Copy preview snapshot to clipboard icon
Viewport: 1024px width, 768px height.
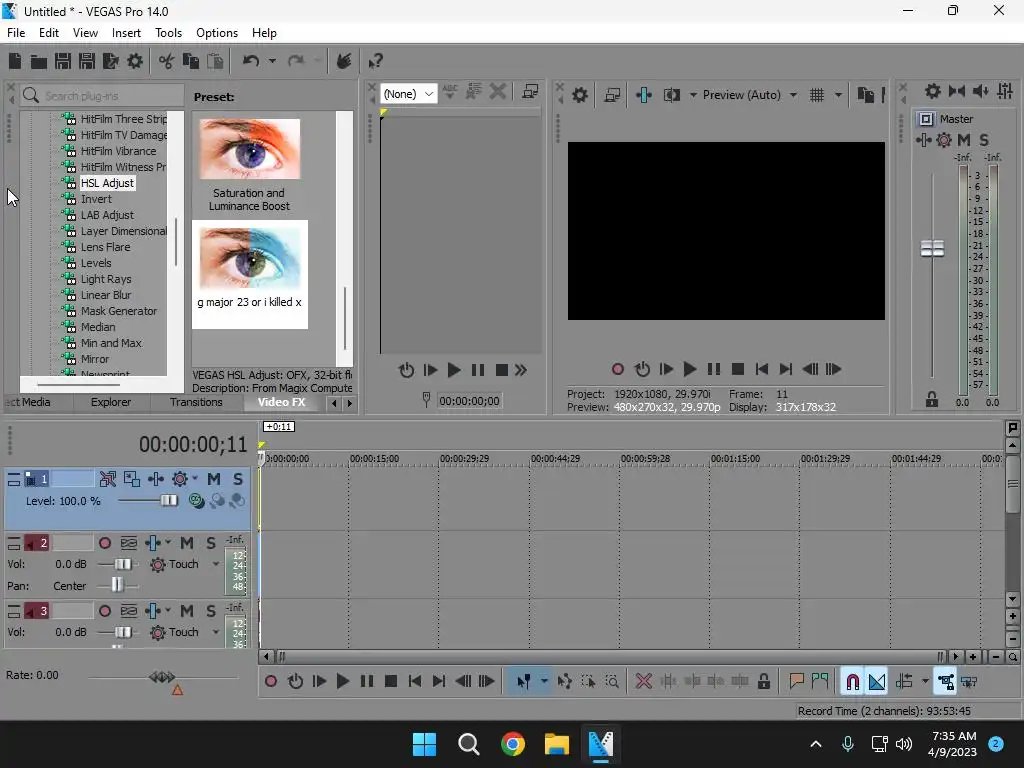point(865,95)
